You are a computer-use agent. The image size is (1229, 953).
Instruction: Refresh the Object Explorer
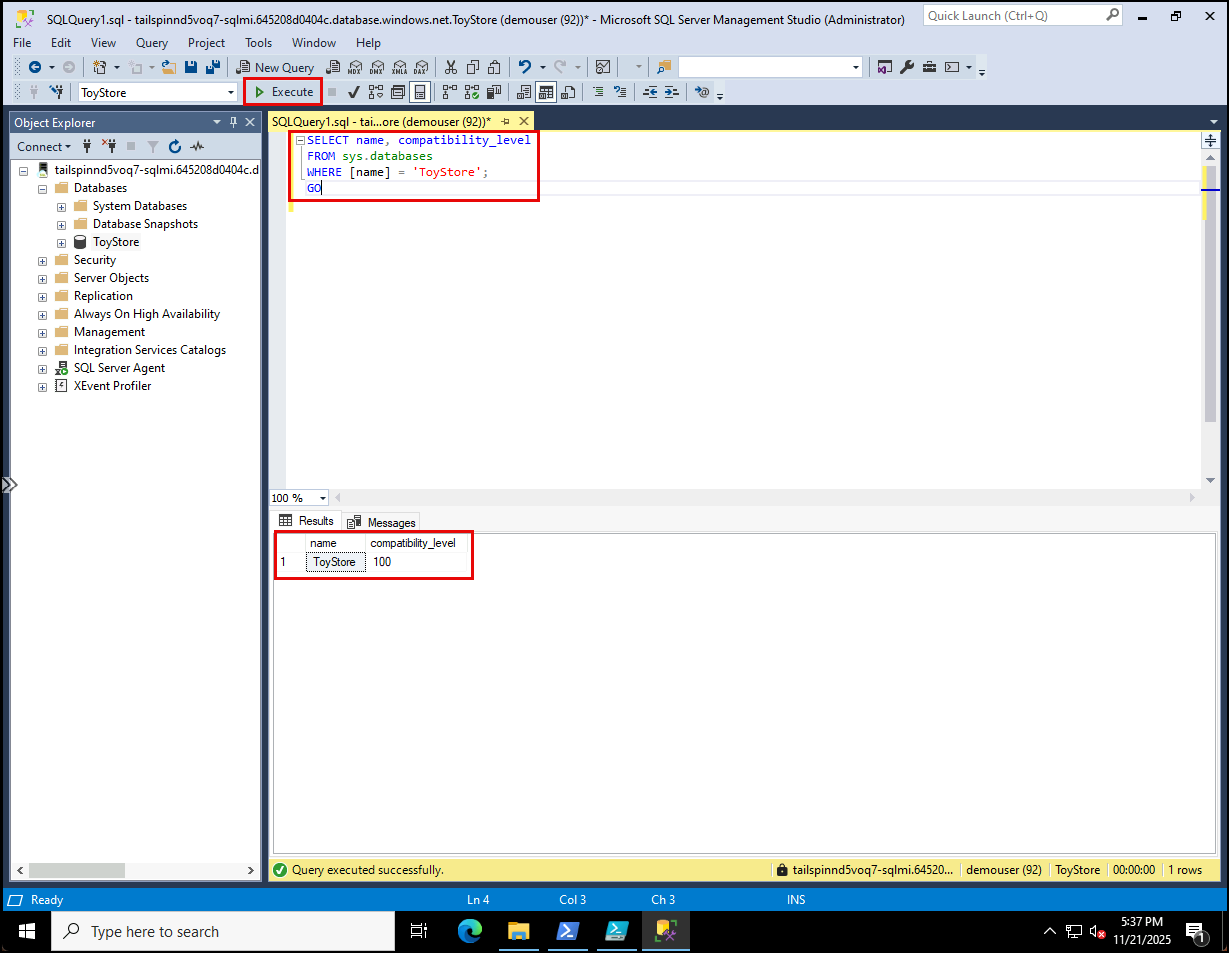[175, 146]
